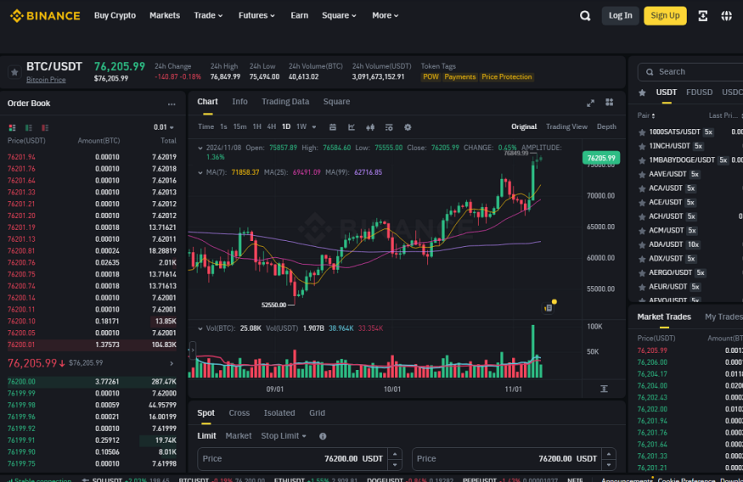Open the multi-chart grid layout icon

tap(609, 102)
